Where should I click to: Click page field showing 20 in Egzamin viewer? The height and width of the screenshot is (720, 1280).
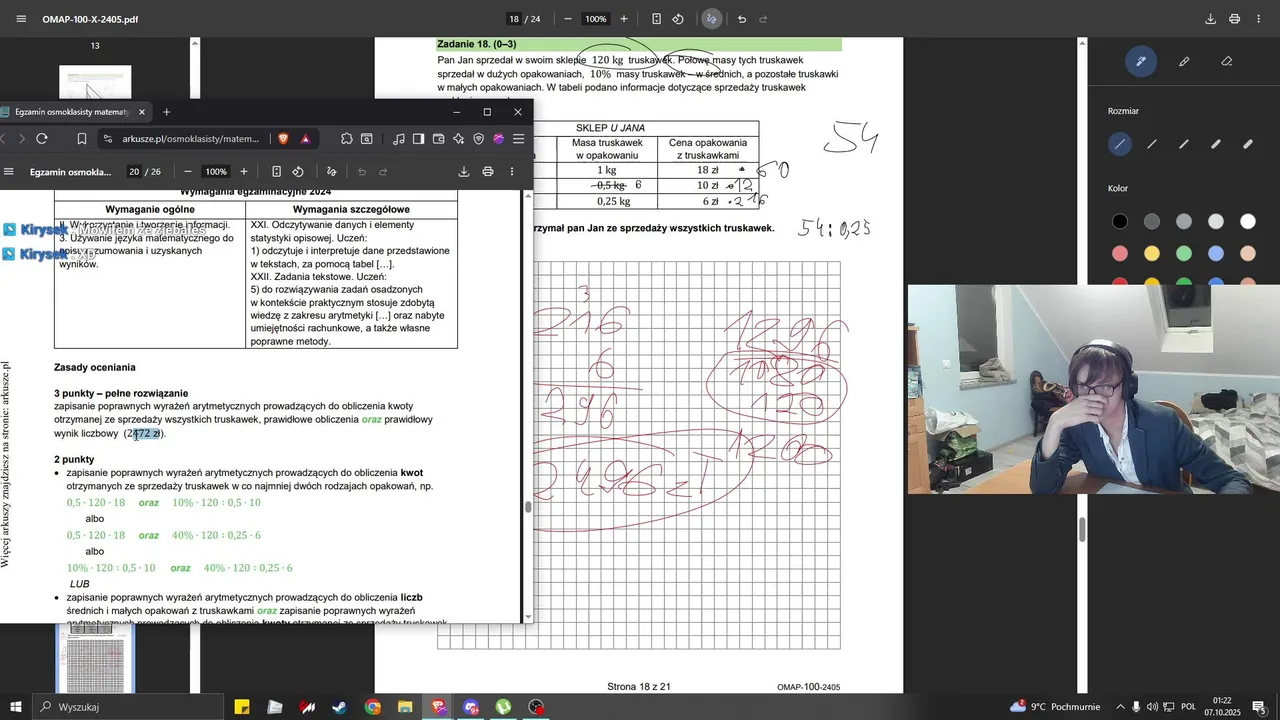pos(134,172)
